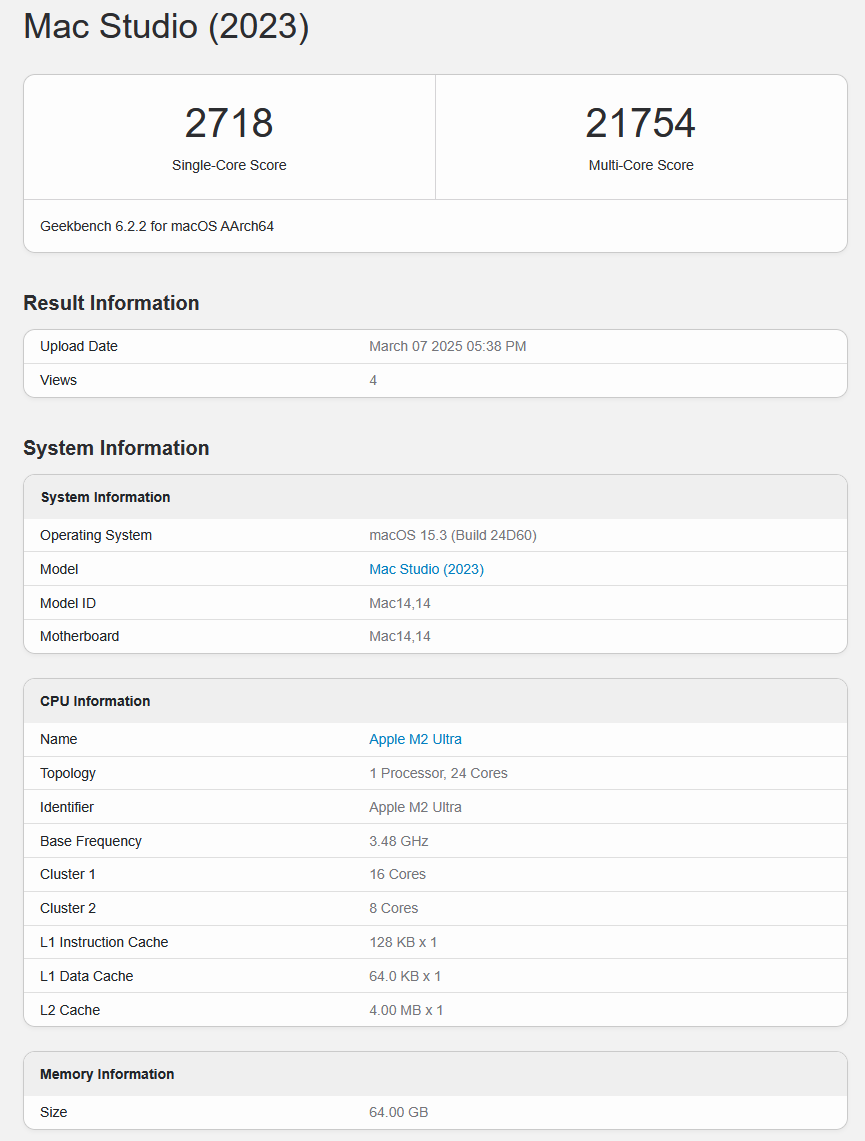Click the 64.00 GB memory size value
The width and height of the screenshot is (865, 1141).
[398, 1112]
